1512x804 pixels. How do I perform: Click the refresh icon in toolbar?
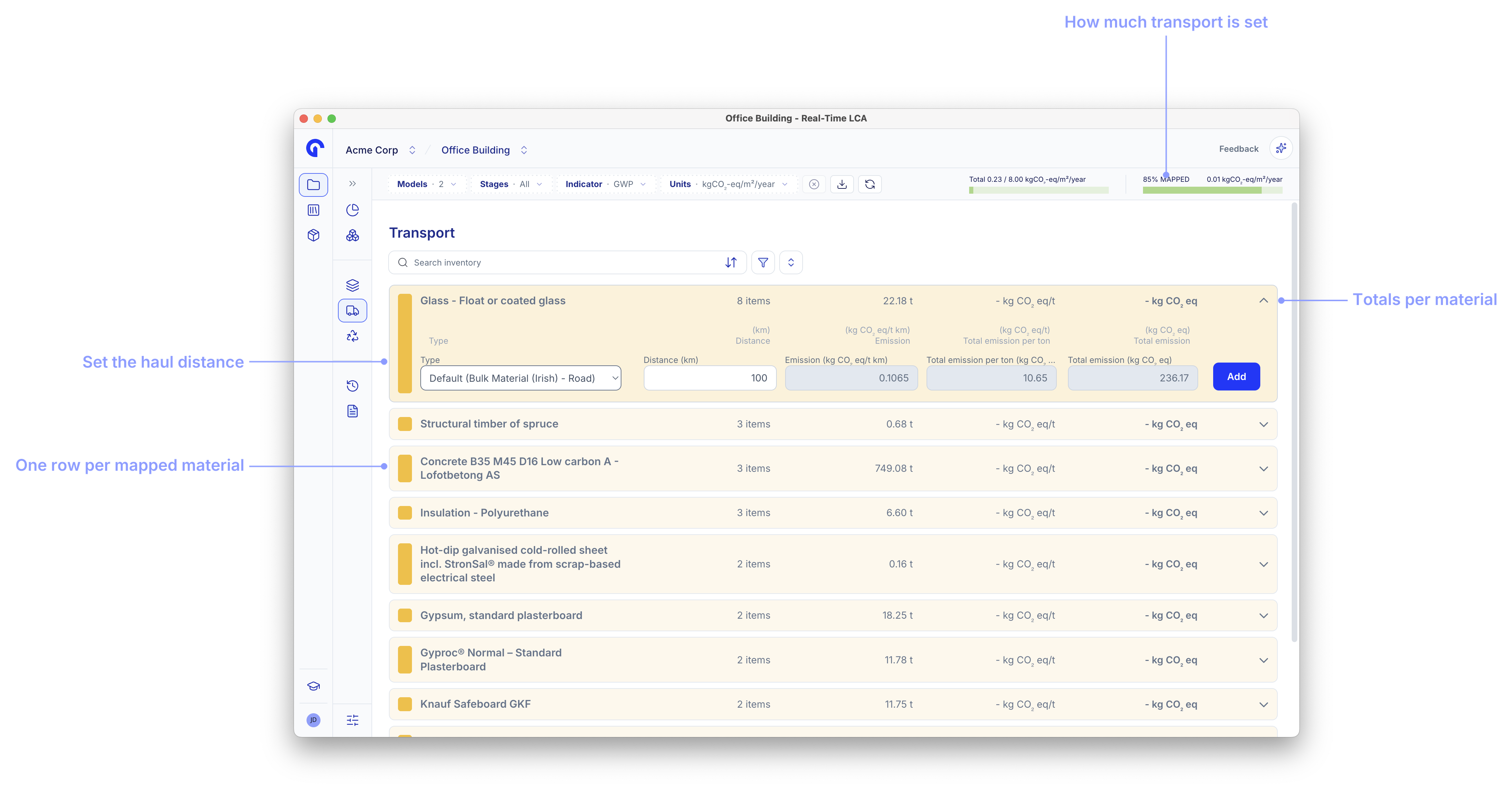pyautogui.click(x=870, y=184)
